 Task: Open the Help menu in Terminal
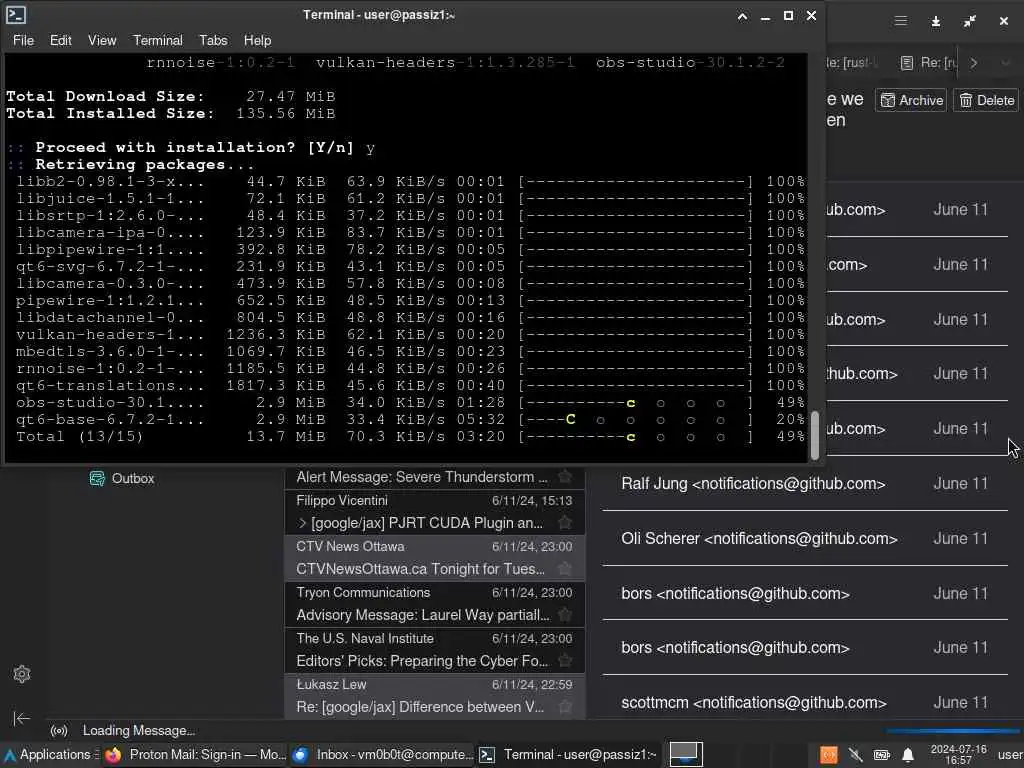pos(257,40)
